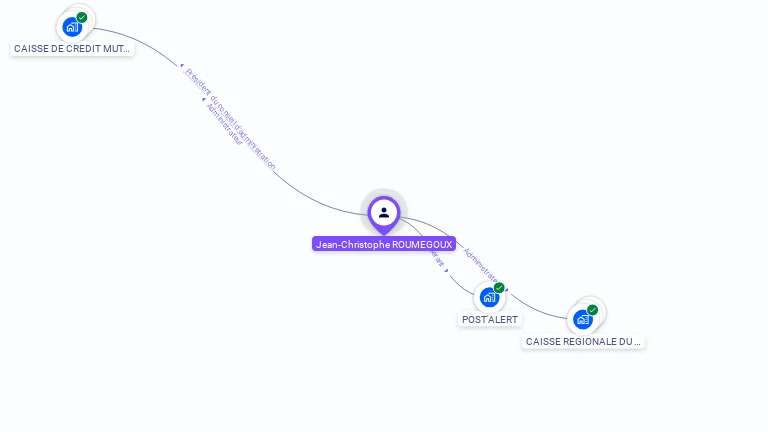Click the arrow marker beside Président edge label
Screen dimensions: 768x432
[182, 65]
